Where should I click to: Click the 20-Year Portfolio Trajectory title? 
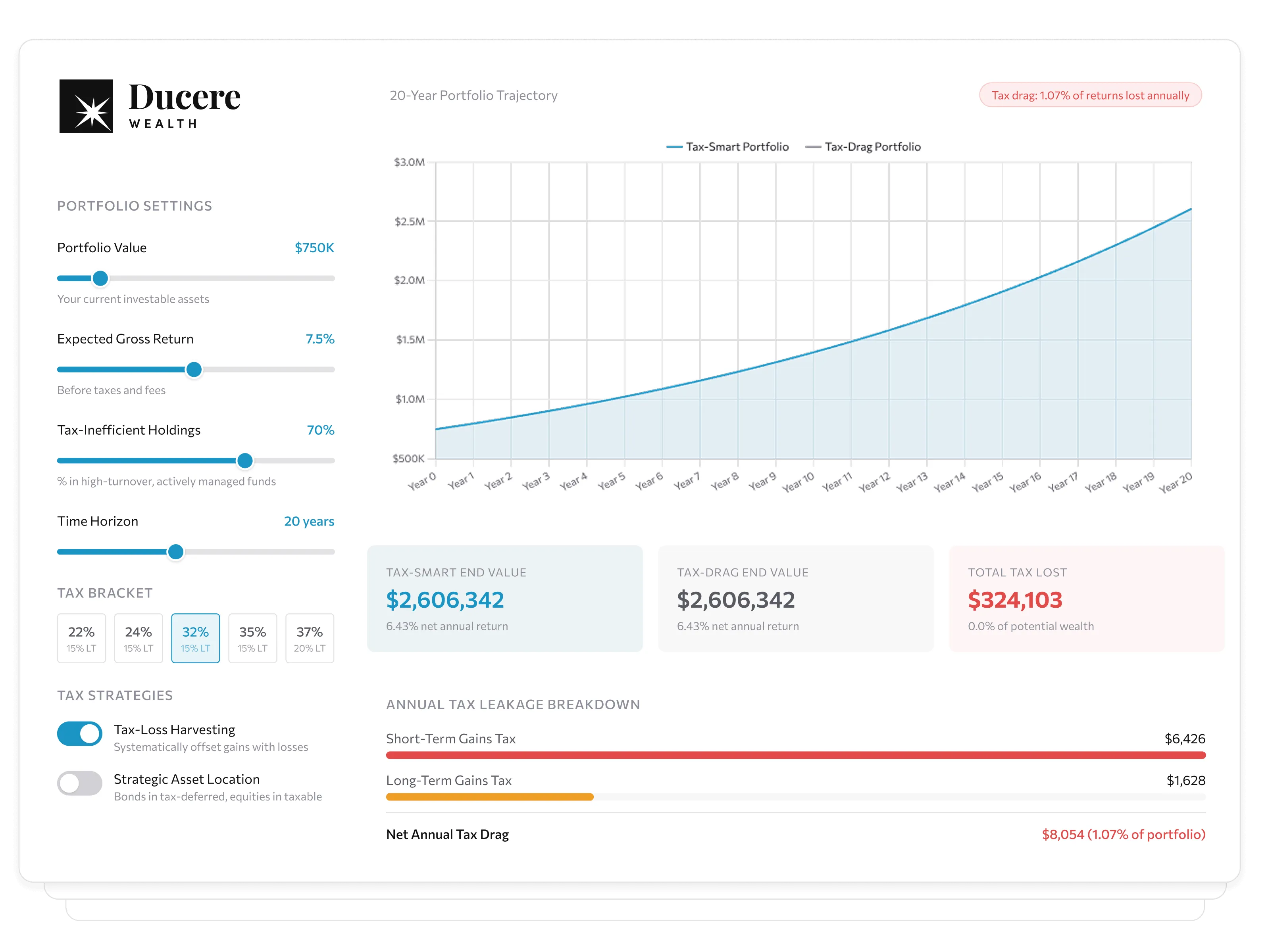473,96
